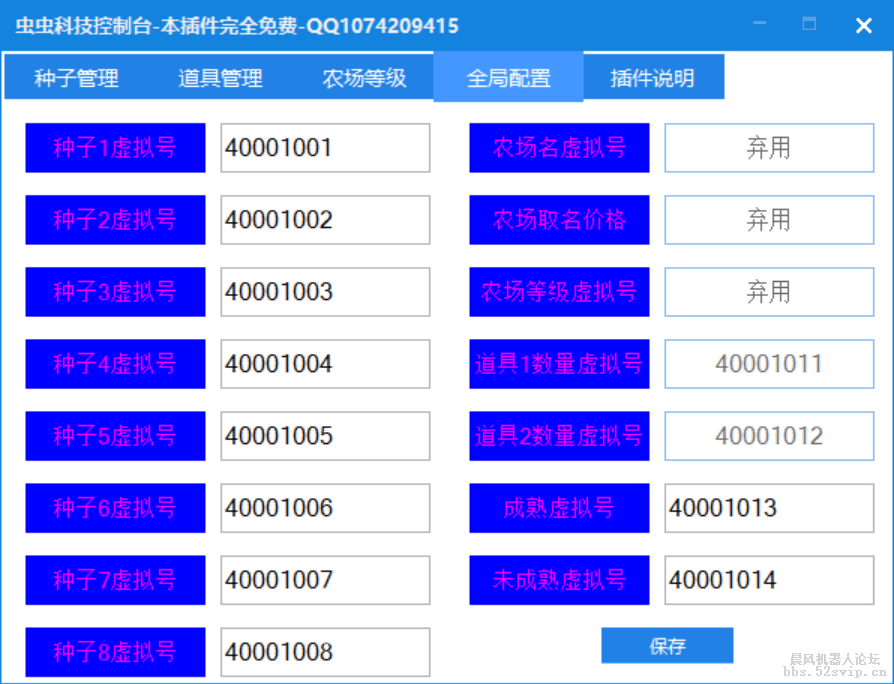Screen dimensions: 894x684
Task: Click the 成熟虚拟号 label button
Action: [x=558, y=508]
